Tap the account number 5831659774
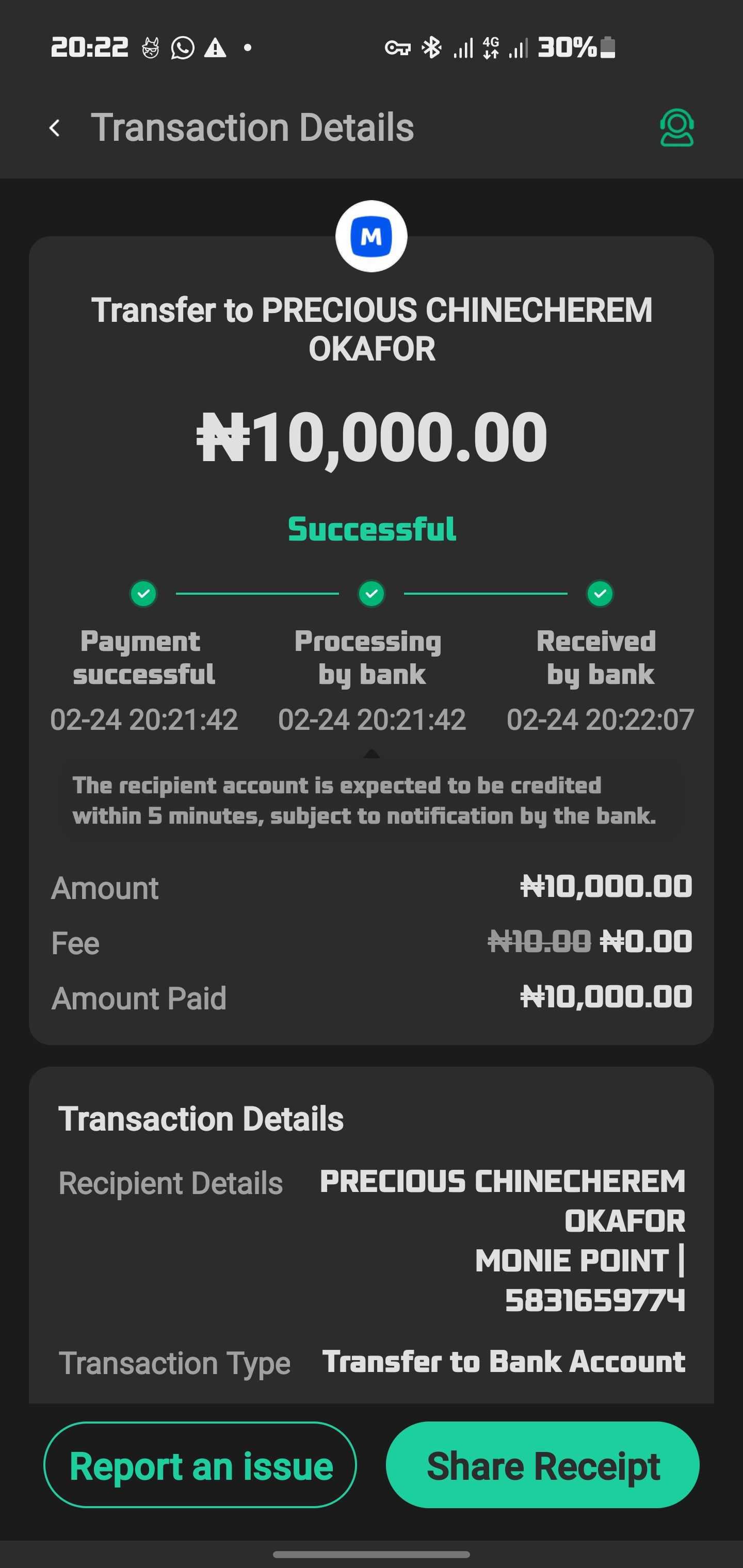This screenshot has height=1568, width=743. [595, 1300]
